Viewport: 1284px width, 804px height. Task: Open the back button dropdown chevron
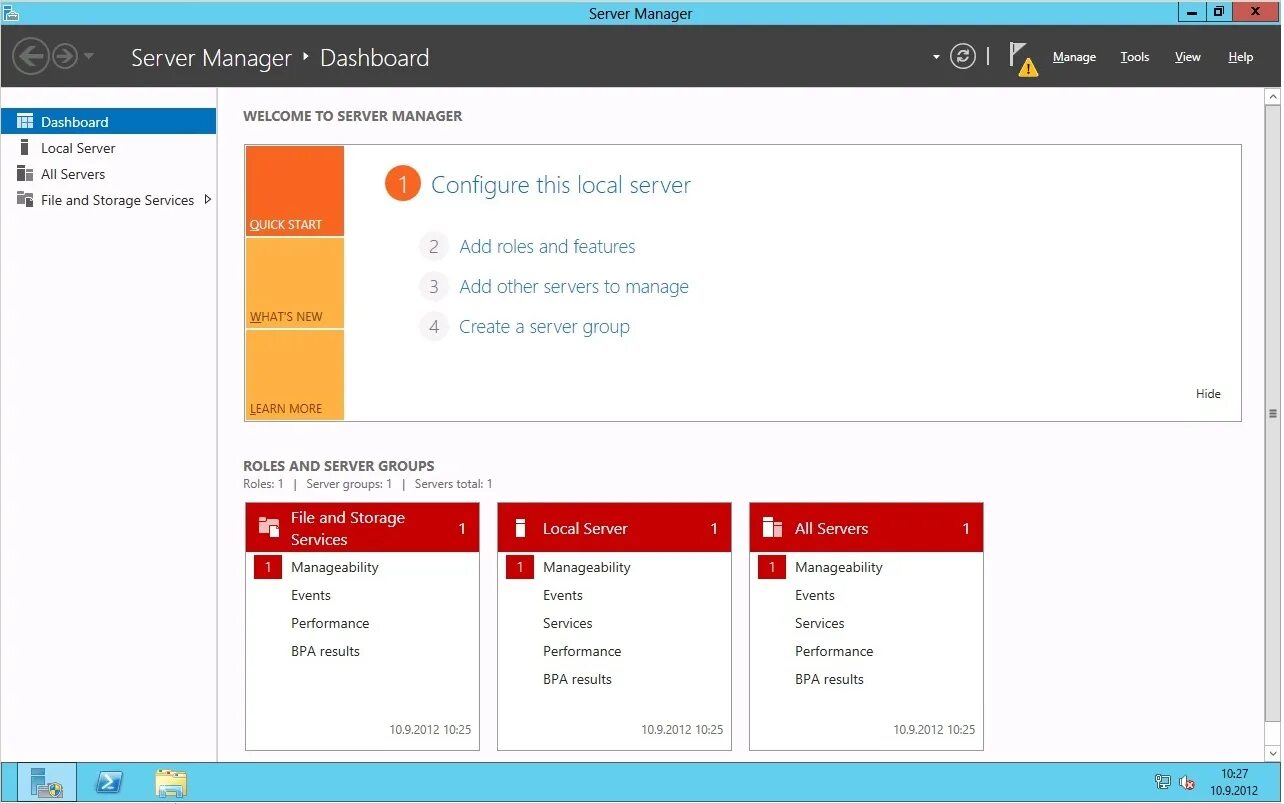(89, 57)
